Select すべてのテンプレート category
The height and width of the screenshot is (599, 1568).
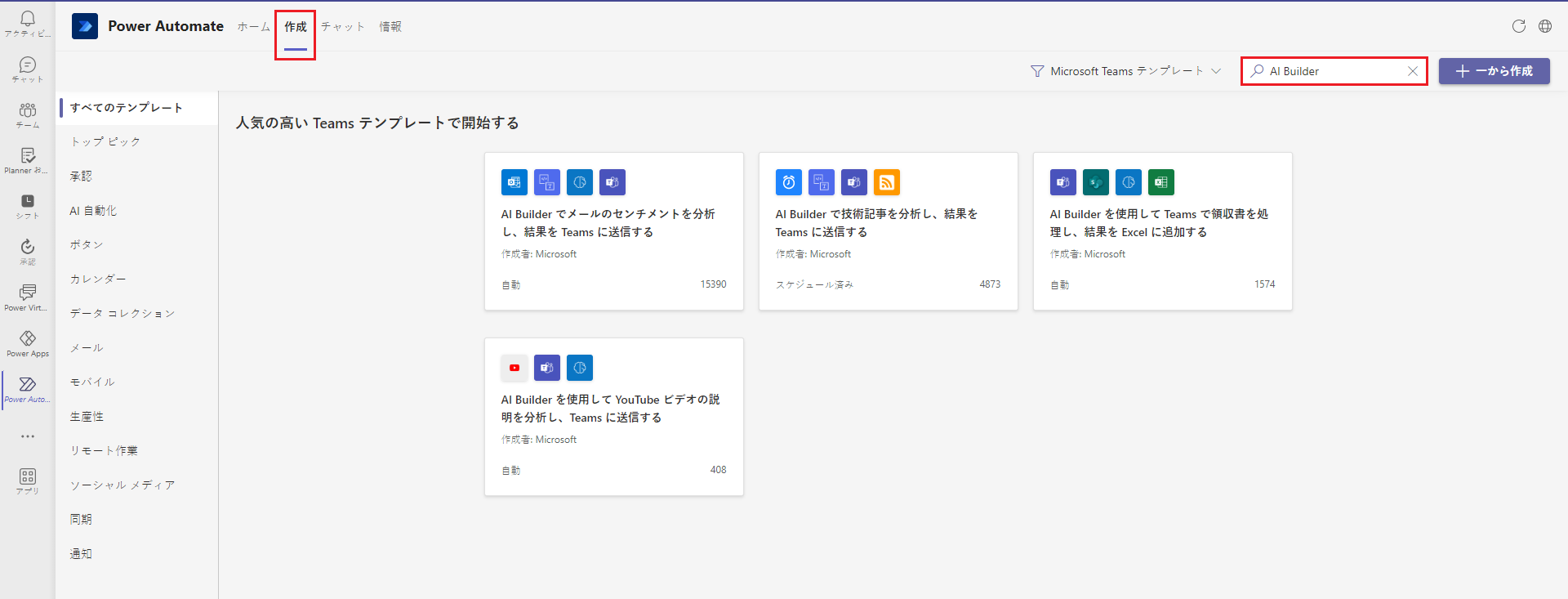coord(137,108)
